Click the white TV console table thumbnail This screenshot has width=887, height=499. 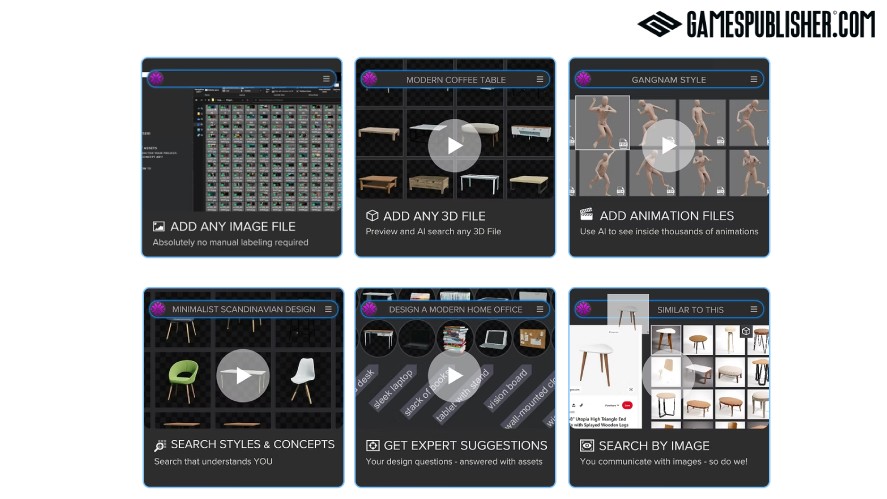pyautogui.click(x=530, y=134)
